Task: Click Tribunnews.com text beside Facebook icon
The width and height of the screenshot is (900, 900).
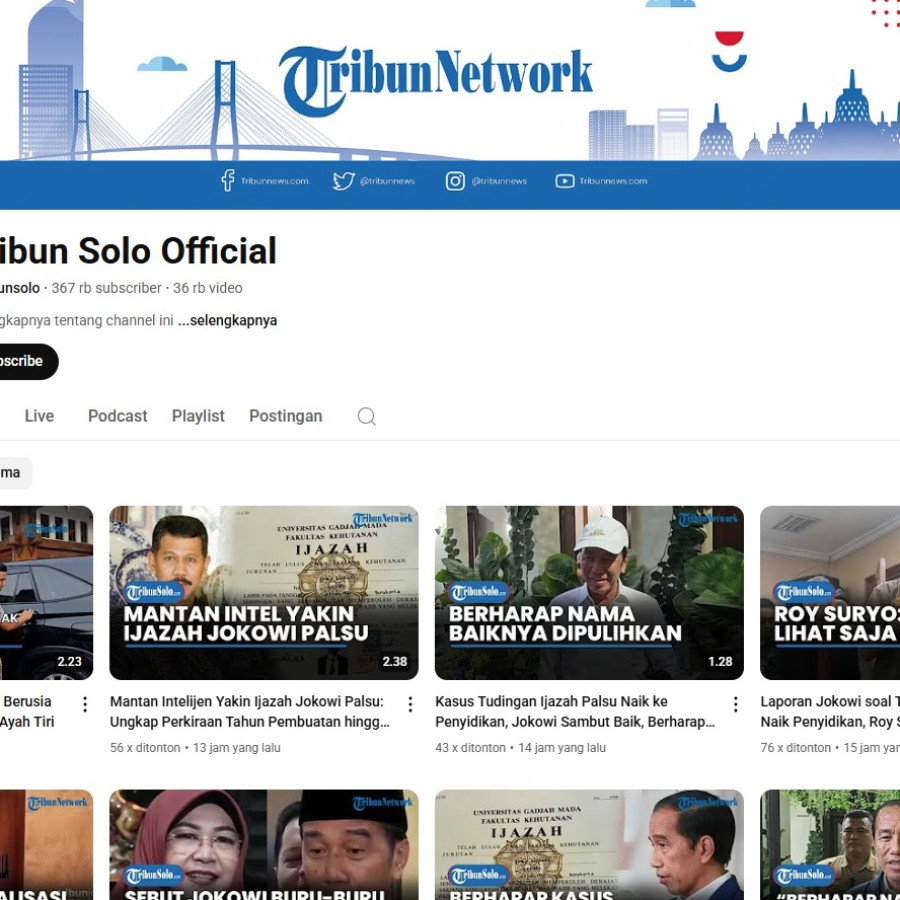Action: (x=274, y=181)
